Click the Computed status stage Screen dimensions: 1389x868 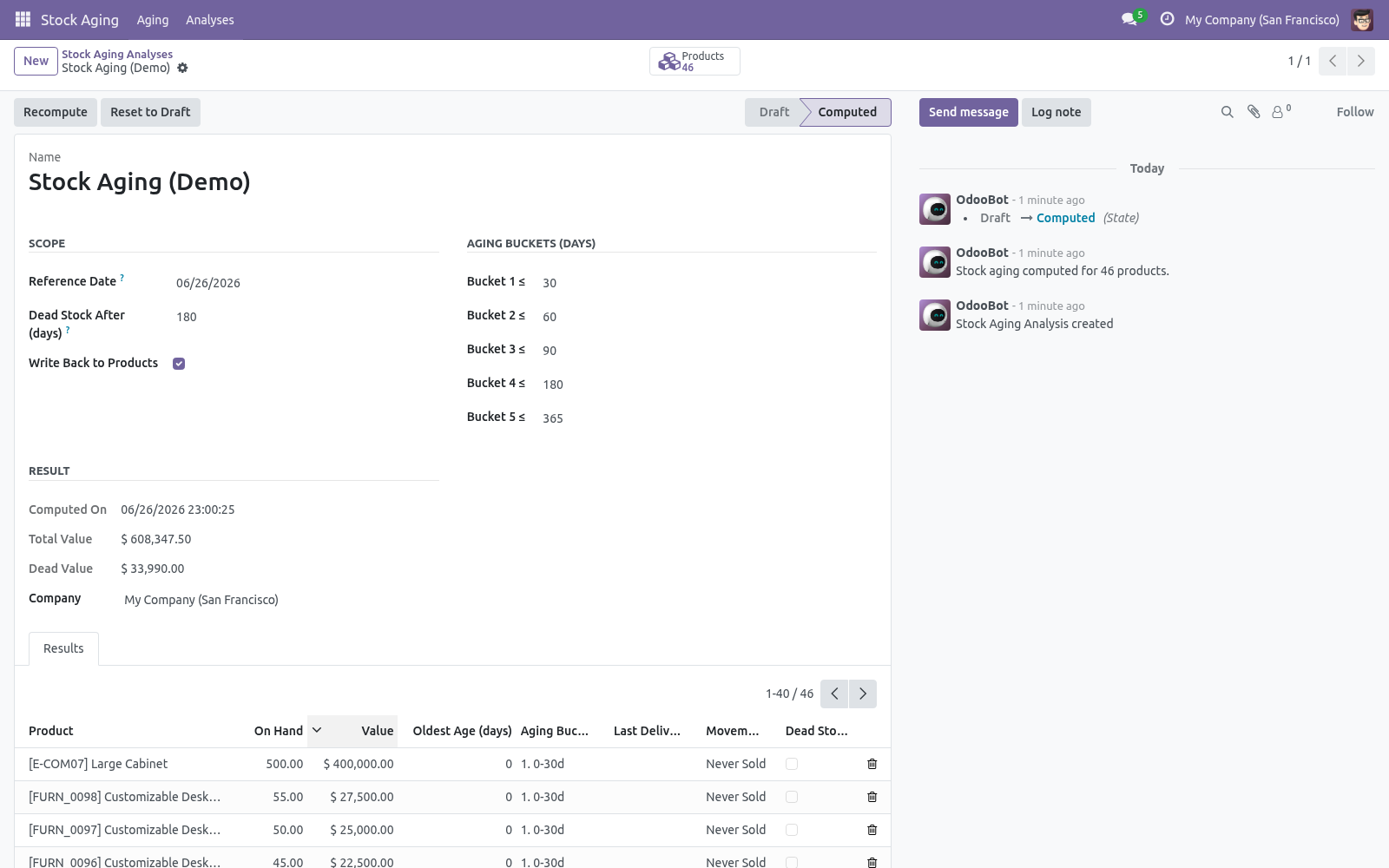[x=846, y=112]
